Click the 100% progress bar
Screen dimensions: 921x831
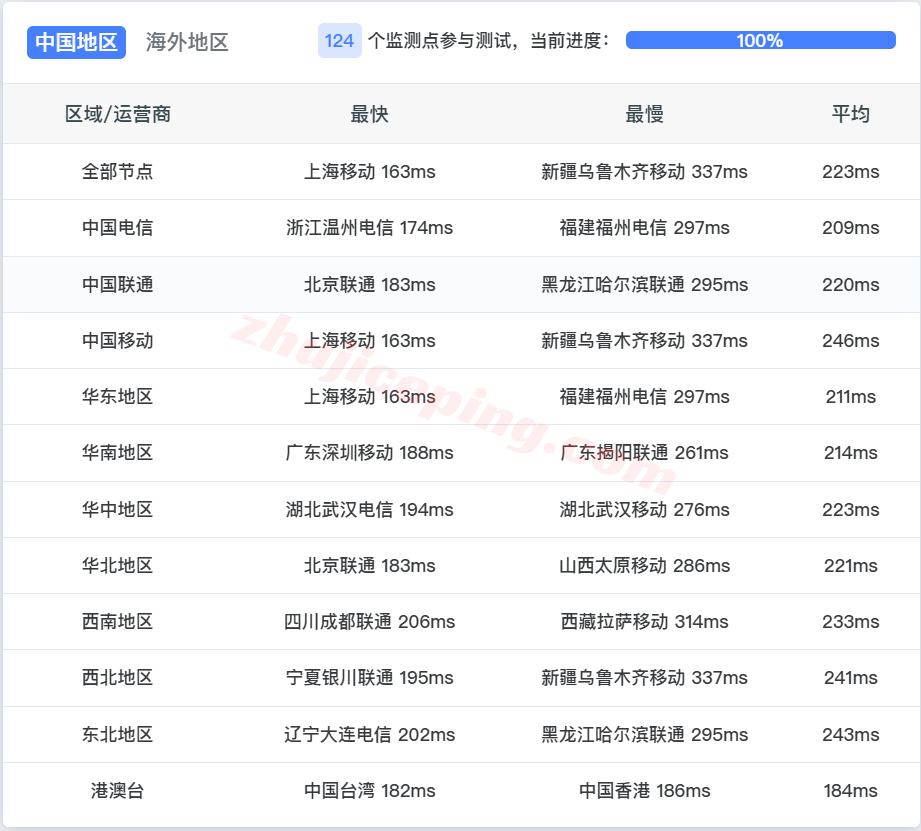(761, 41)
